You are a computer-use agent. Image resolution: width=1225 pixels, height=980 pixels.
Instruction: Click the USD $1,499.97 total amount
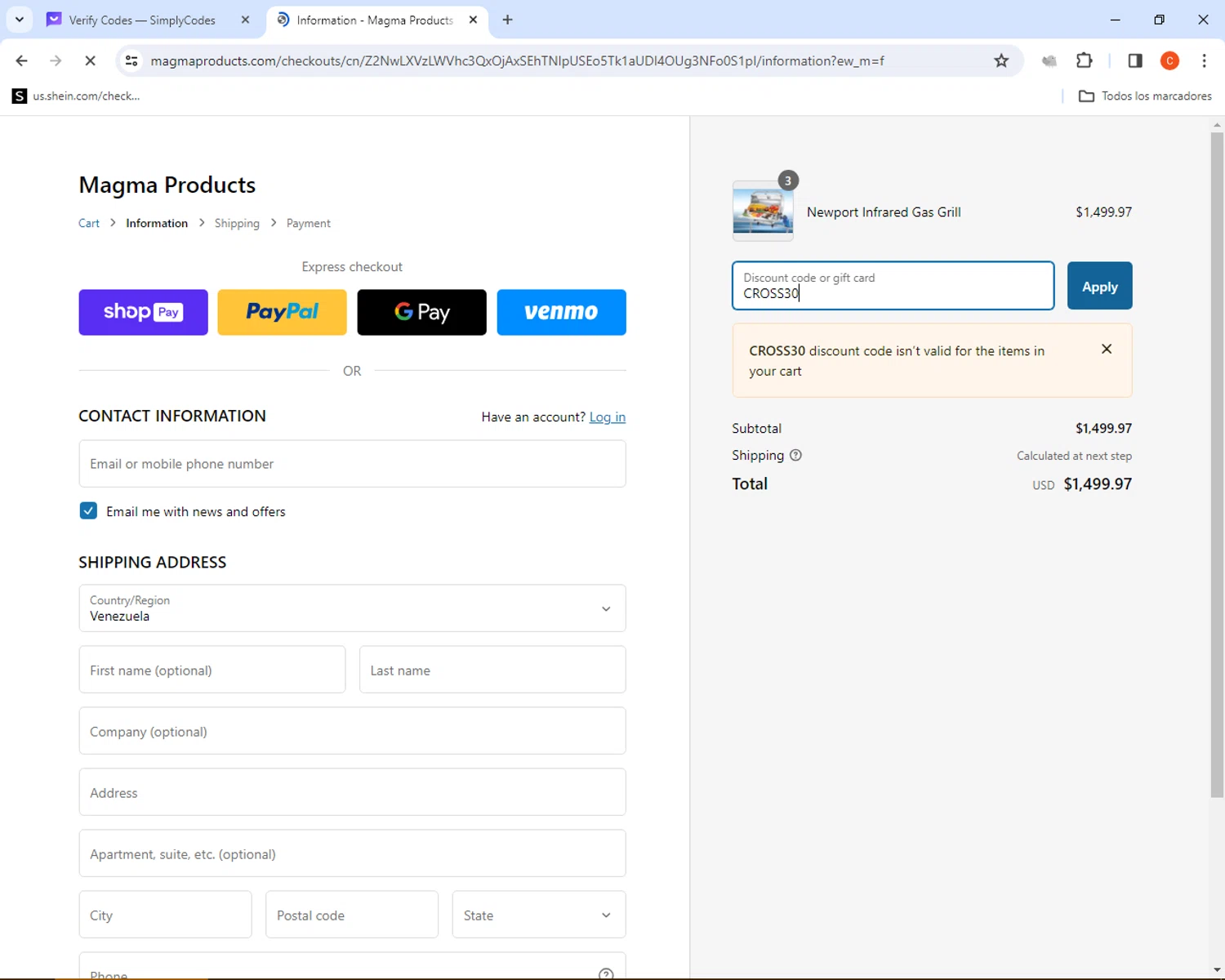coord(1082,484)
